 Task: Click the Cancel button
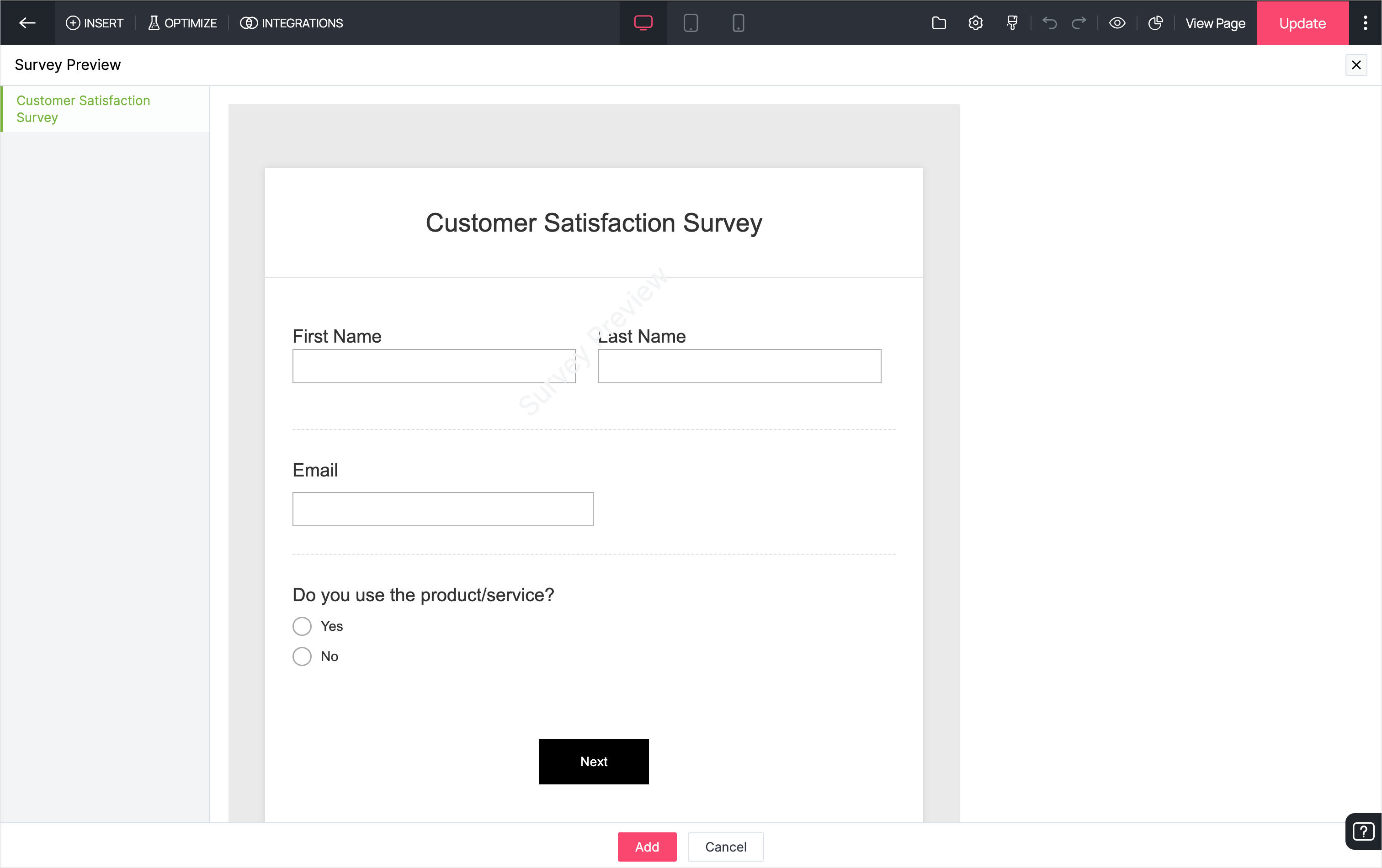tap(725, 846)
